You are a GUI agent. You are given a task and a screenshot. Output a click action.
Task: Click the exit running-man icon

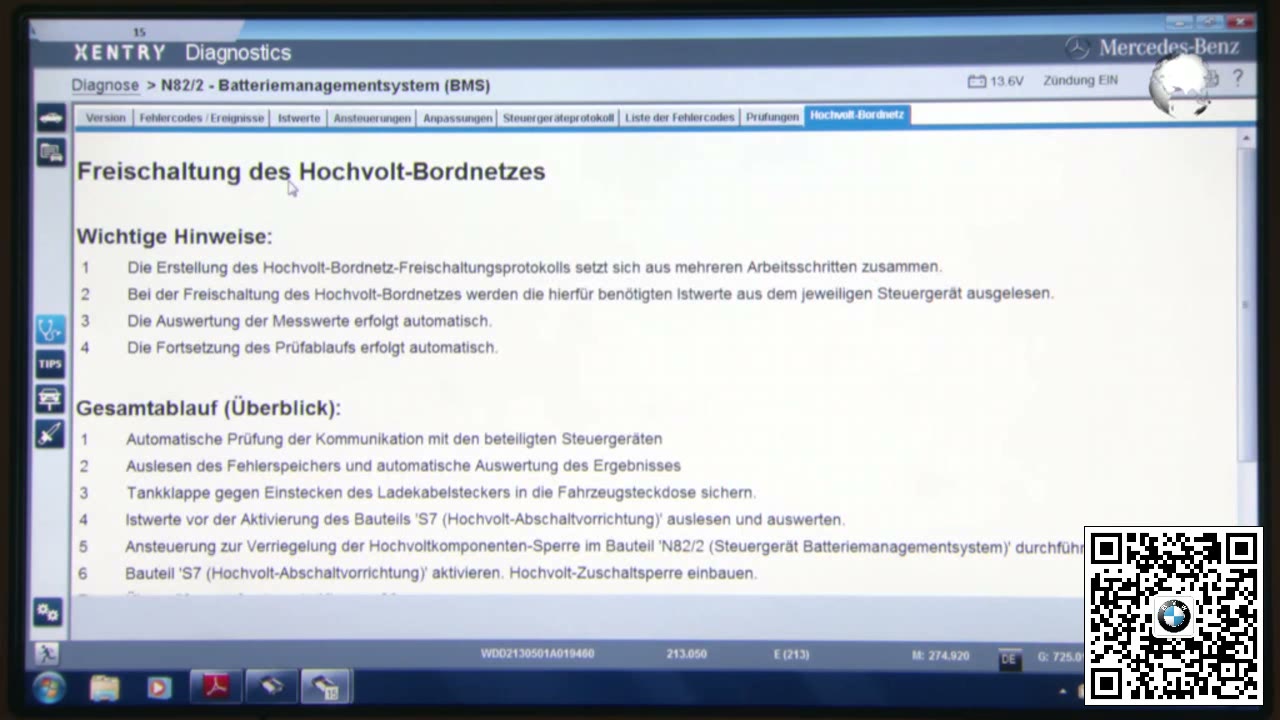[46, 653]
